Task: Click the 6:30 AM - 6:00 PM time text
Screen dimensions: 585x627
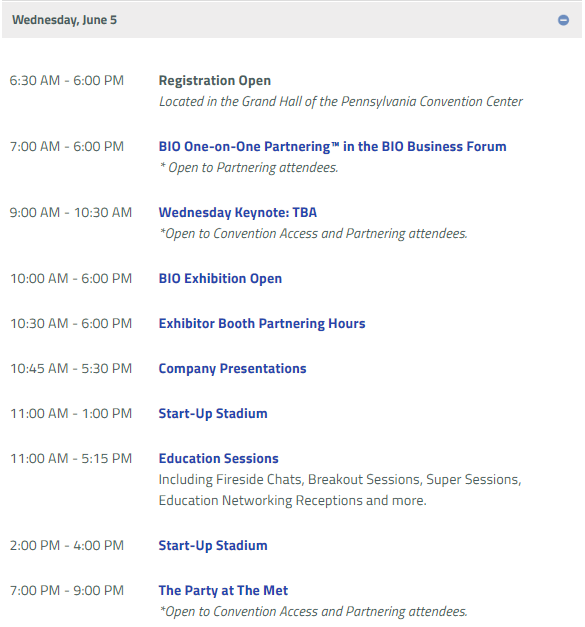Action: [x=67, y=81]
